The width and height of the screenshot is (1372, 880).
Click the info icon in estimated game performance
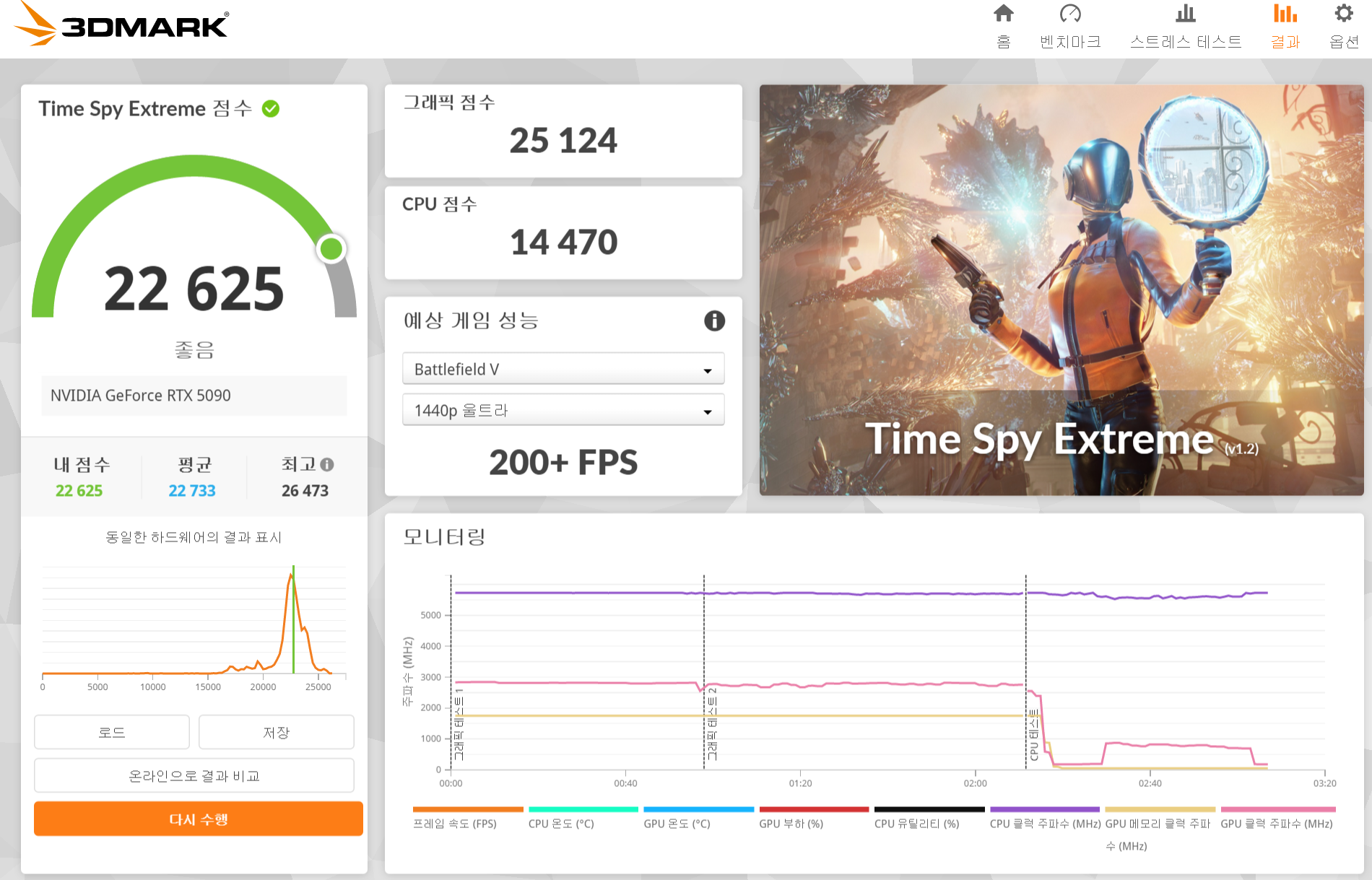point(714,321)
